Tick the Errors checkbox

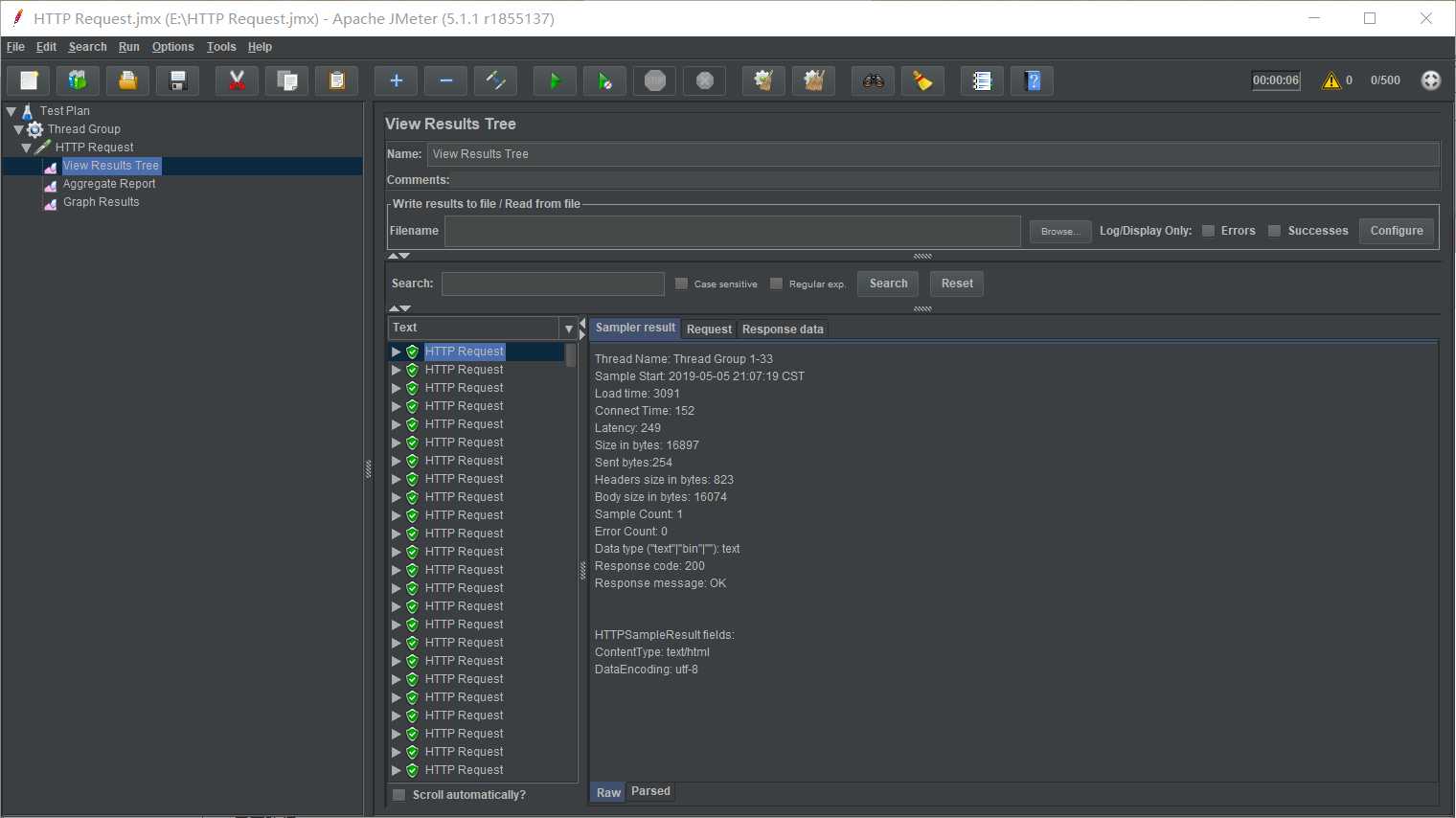pyautogui.click(x=1209, y=231)
